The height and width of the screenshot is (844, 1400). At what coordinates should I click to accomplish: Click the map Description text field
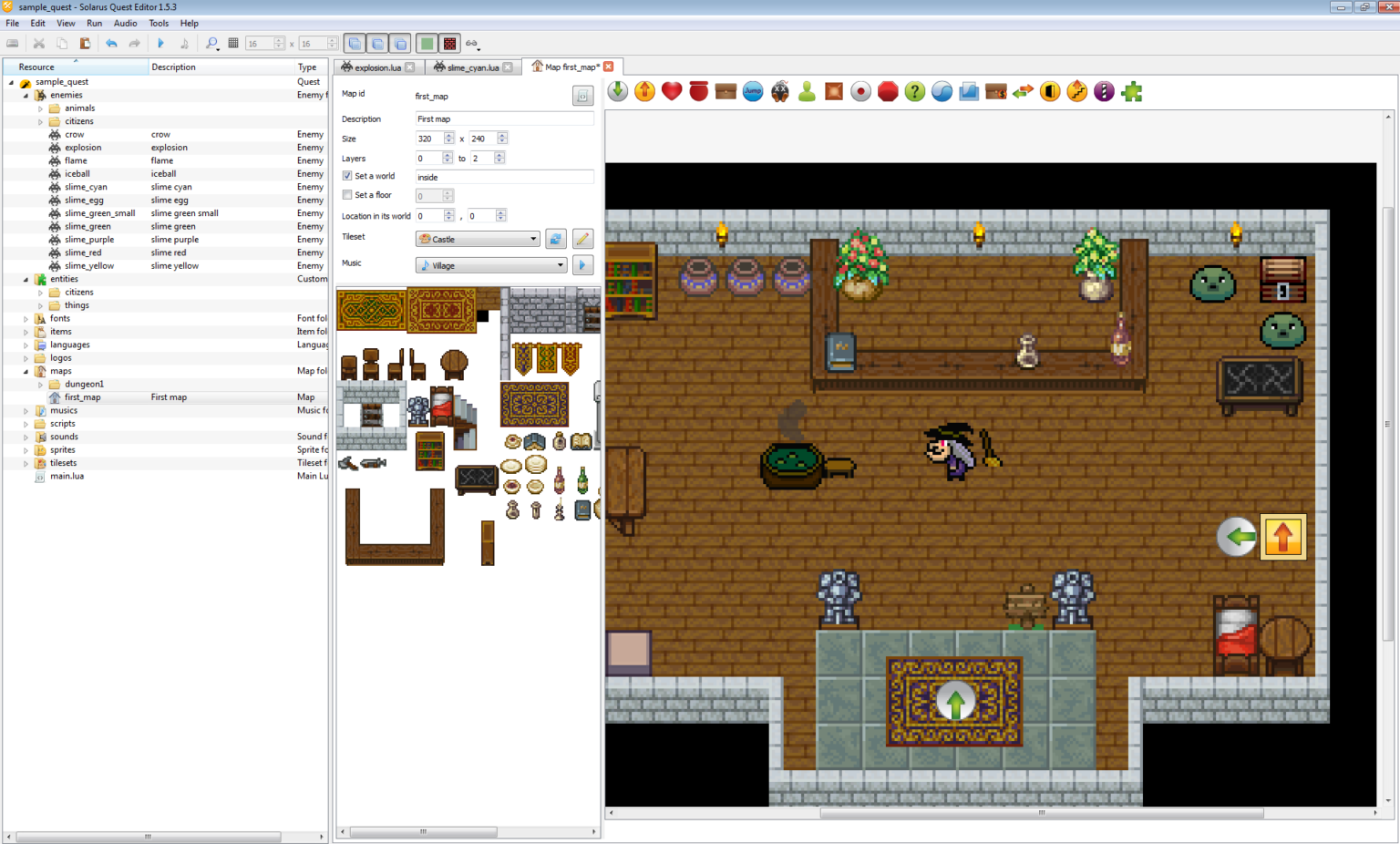pyautogui.click(x=504, y=118)
